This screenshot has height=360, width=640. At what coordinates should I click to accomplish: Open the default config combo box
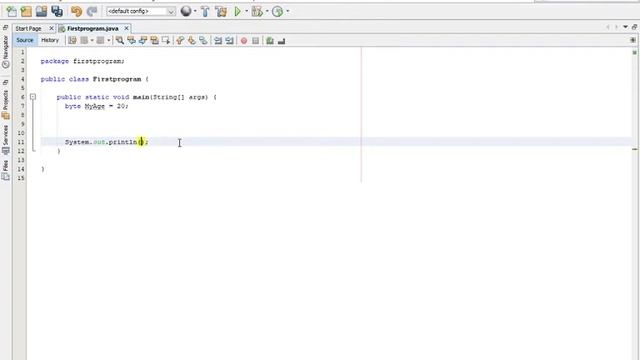coord(141,11)
